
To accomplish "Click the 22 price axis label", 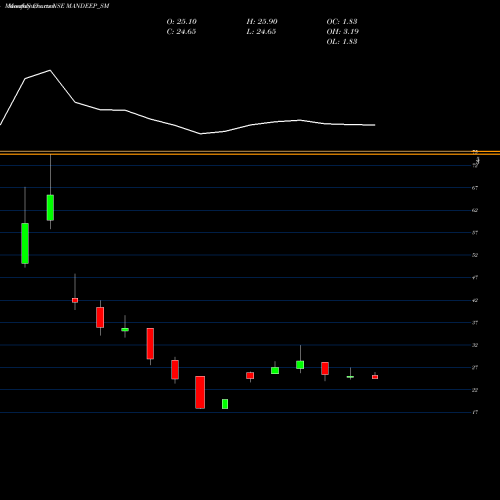I will (475, 390).
